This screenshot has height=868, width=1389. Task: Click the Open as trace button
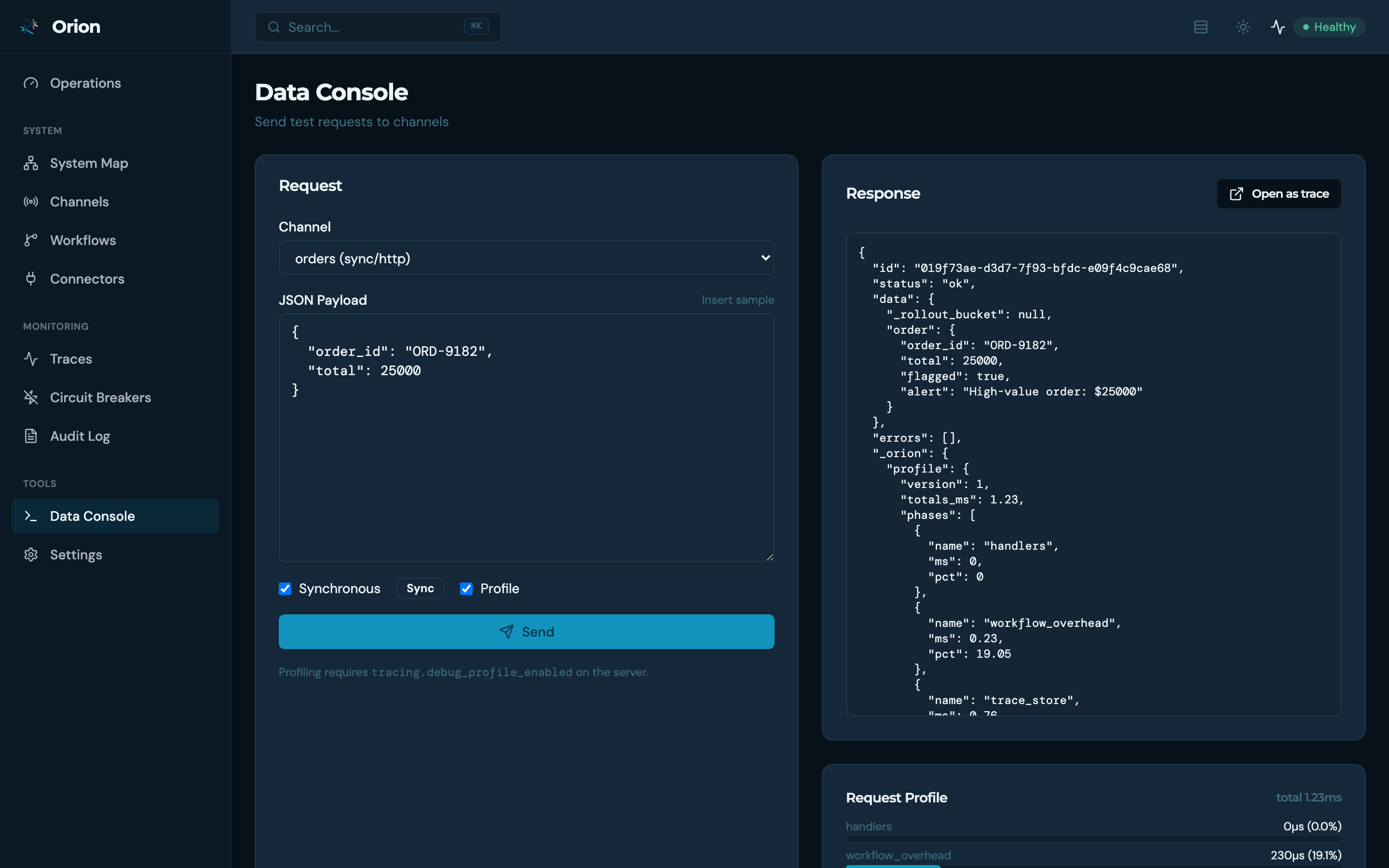[1279, 194]
